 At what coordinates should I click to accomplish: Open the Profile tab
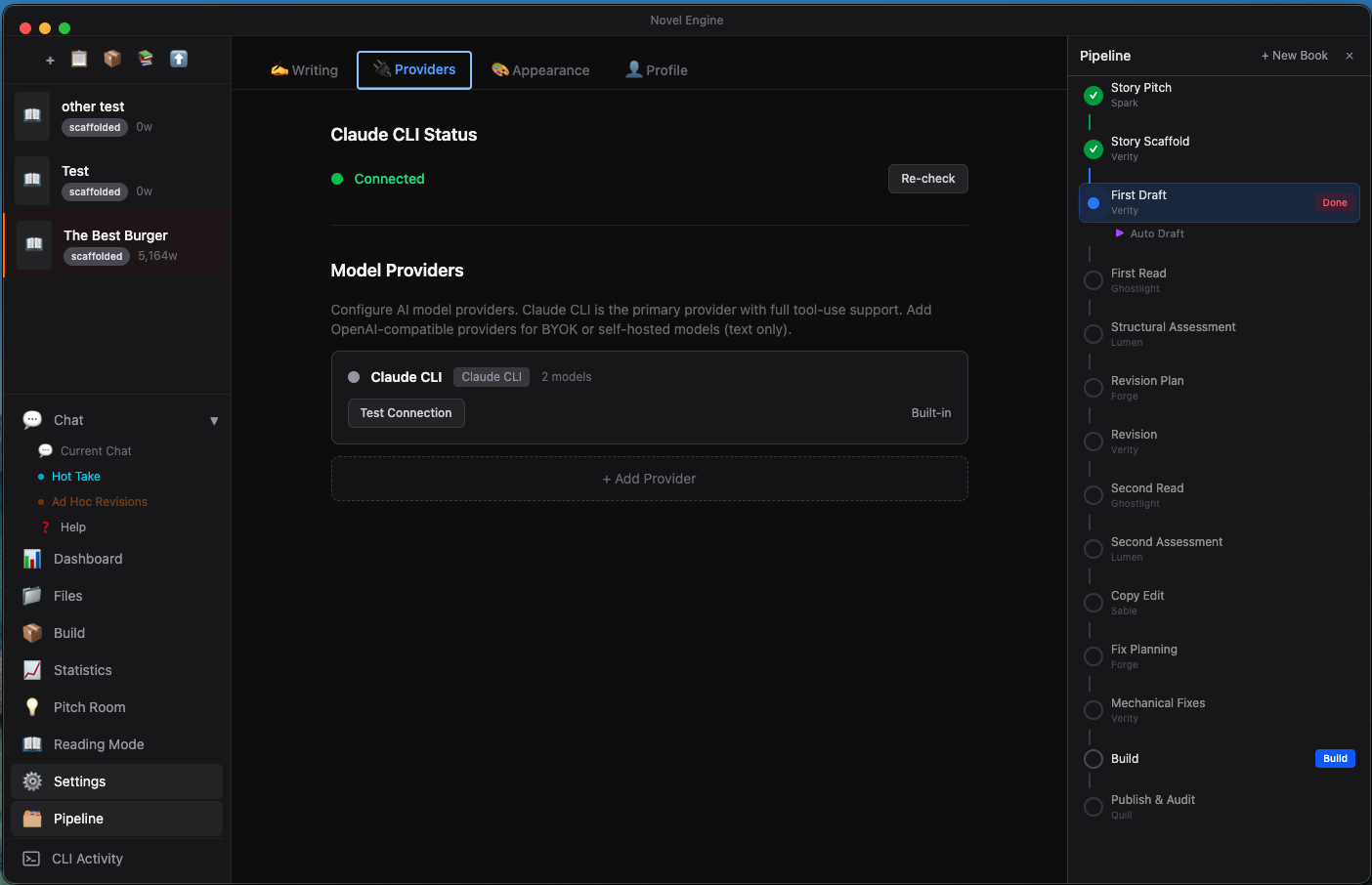[x=657, y=70]
